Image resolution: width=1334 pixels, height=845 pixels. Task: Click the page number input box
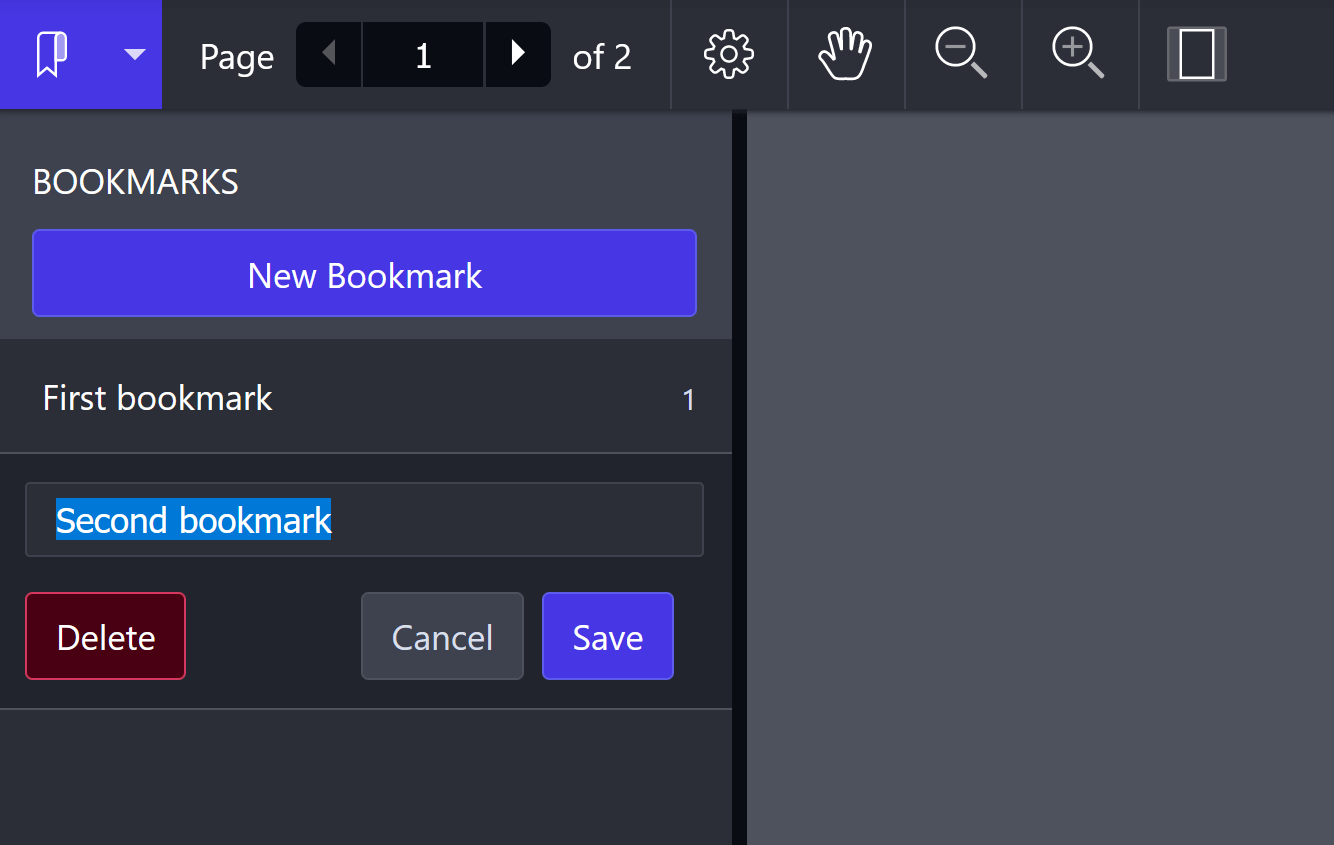pos(422,54)
